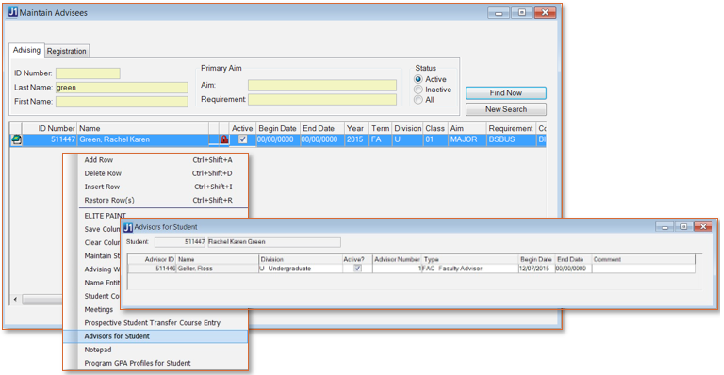Viewport: 724px width, 375px height.
Task: Click the green row icon beside ID 511447
Action: pyautogui.click(x=16, y=140)
